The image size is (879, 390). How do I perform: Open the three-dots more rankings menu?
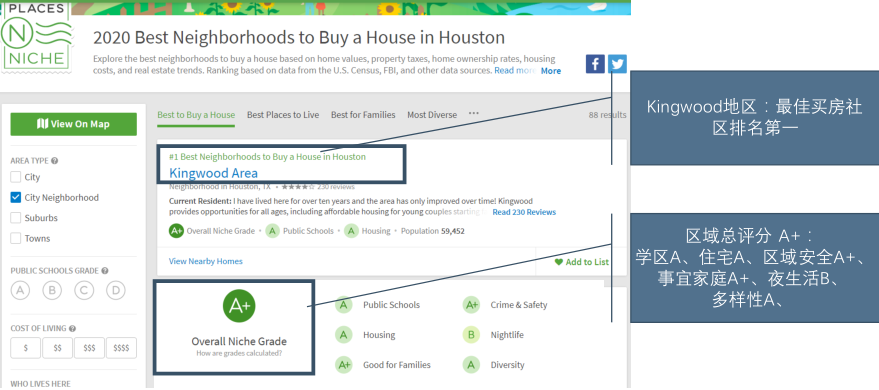pyautogui.click(x=474, y=113)
